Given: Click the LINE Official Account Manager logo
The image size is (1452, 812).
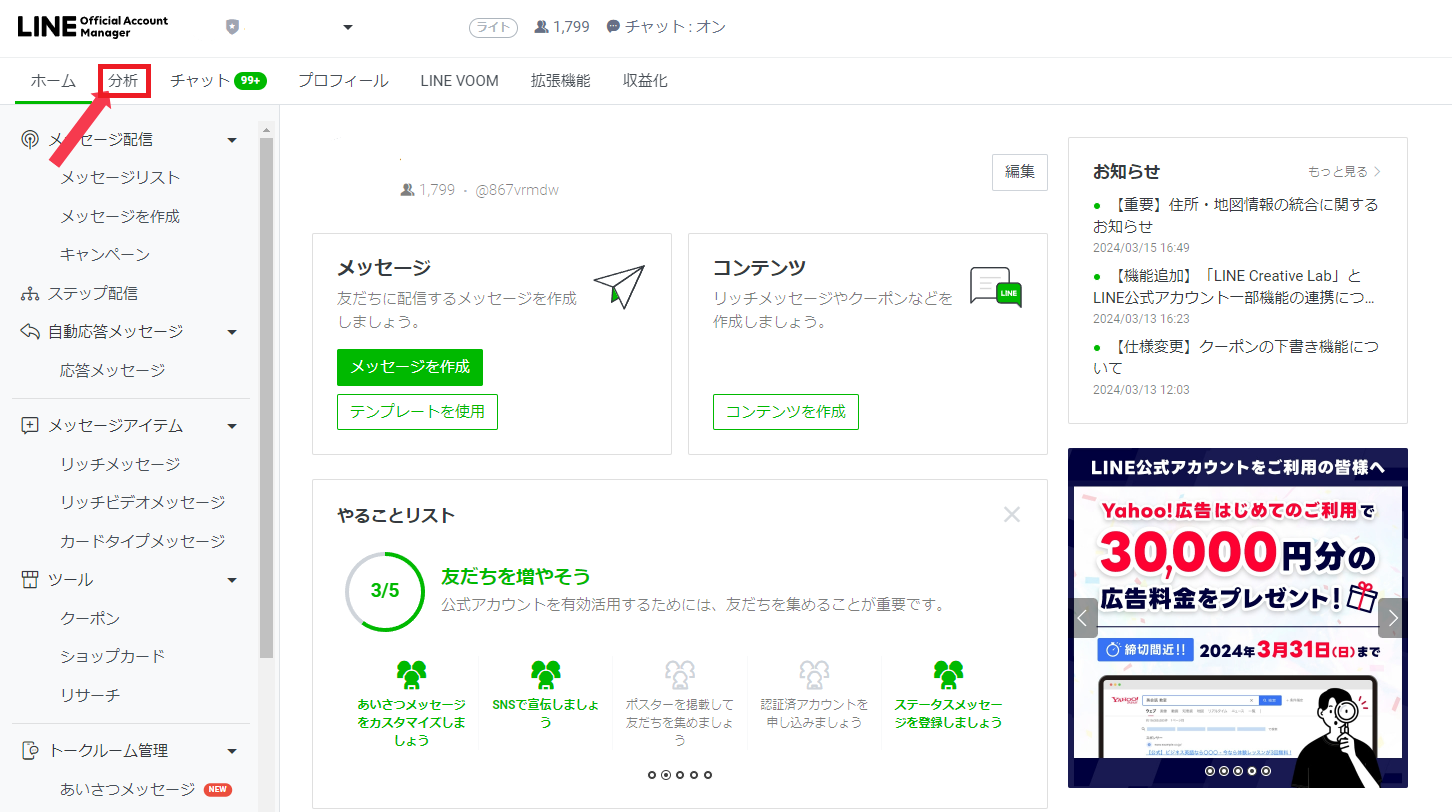Looking at the screenshot, I should pyautogui.click(x=93, y=27).
